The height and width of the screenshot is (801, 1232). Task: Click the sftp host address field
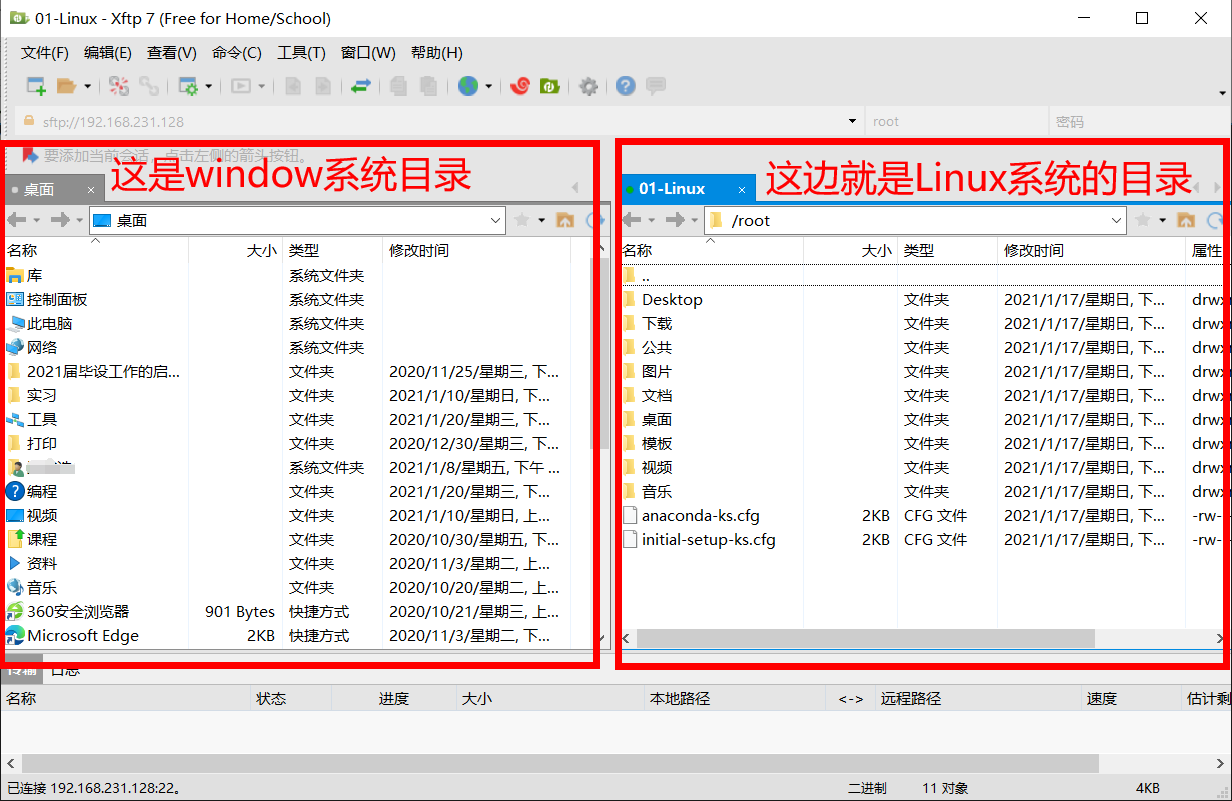(440, 122)
